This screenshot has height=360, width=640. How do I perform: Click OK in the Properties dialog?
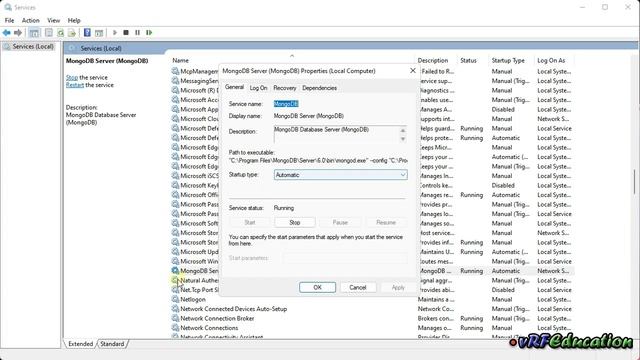tap(317, 287)
